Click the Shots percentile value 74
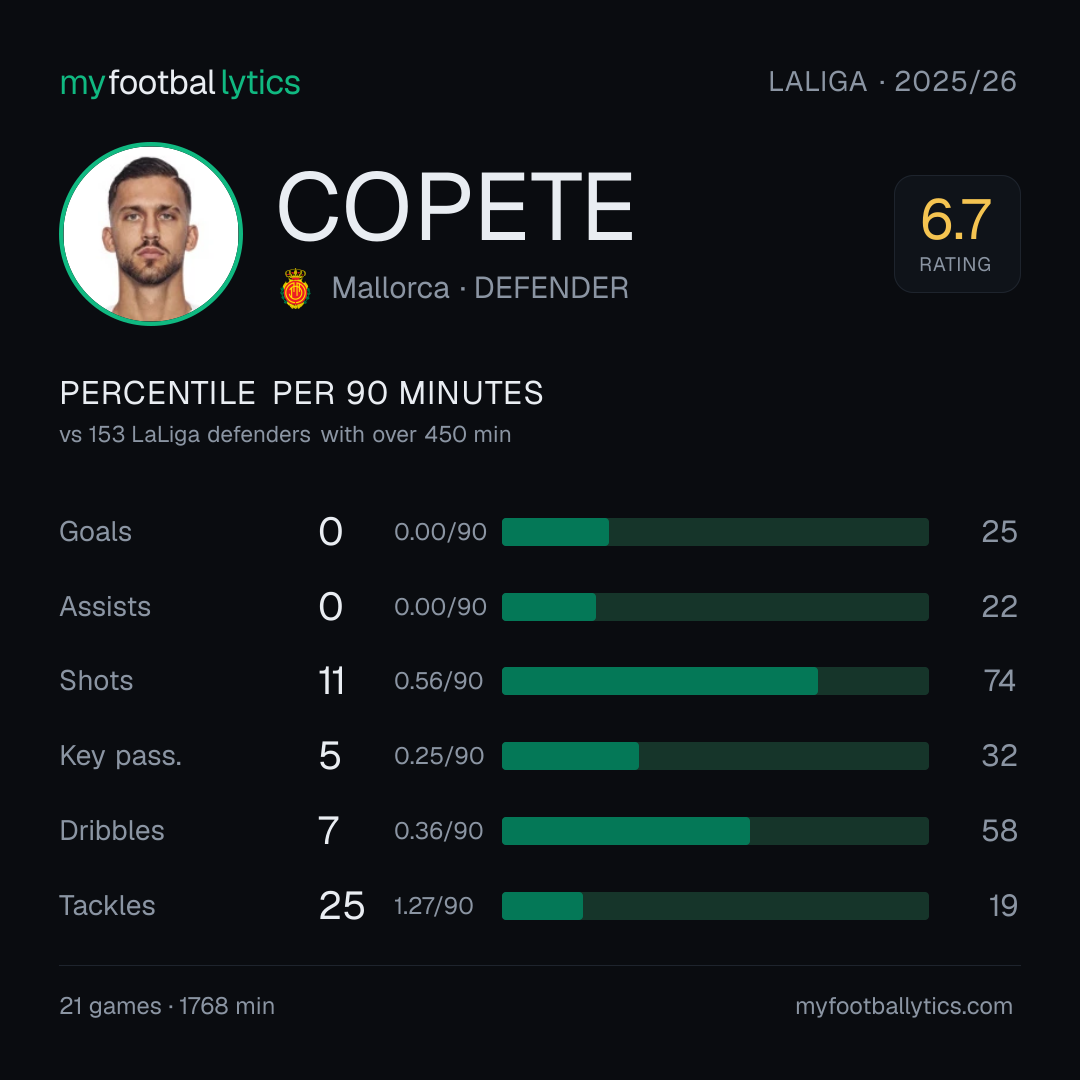This screenshot has width=1080, height=1080. pyautogui.click(x=999, y=681)
